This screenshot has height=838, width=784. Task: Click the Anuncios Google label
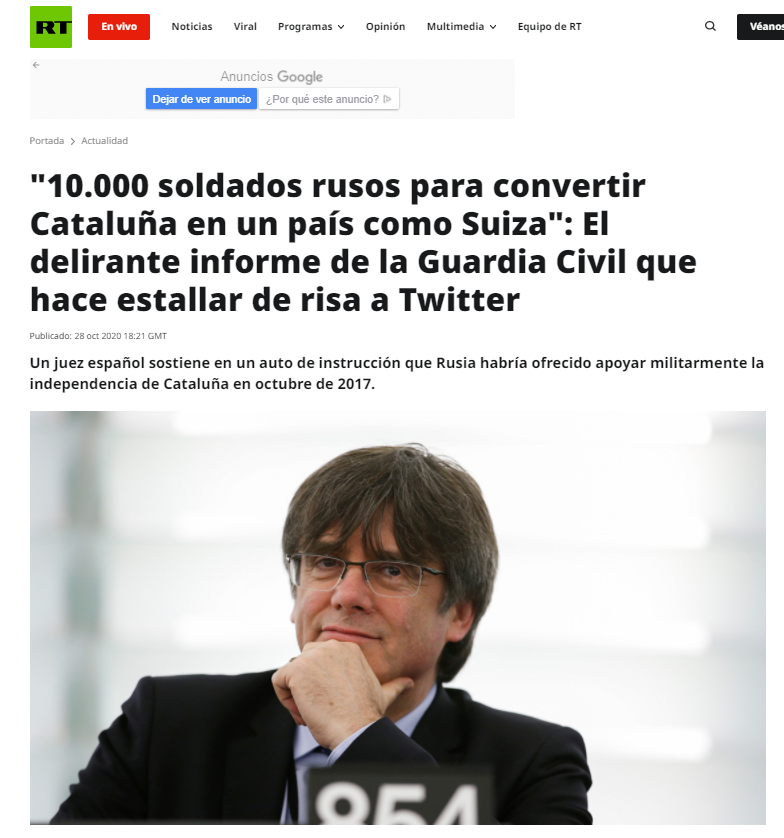(x=271, y=77)
